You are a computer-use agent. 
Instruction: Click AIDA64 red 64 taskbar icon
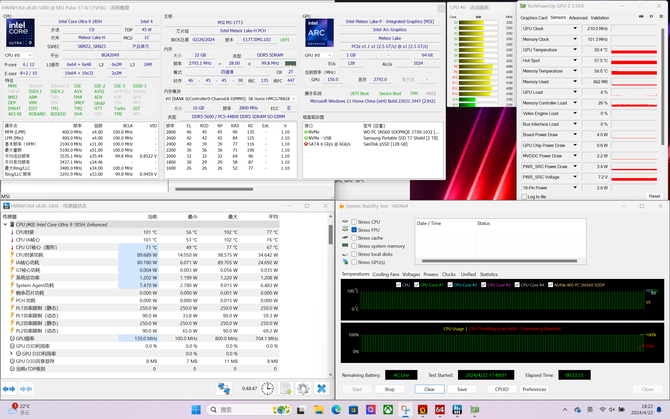(440, 410)
